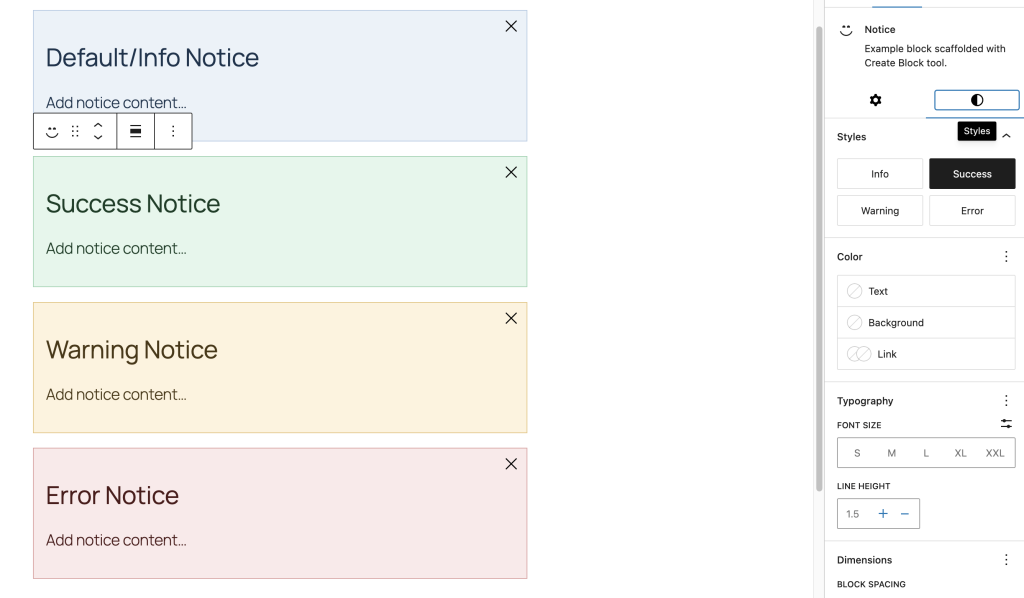Open the block toolbar options kebab menu
The height and width of the screenshot is (598, 1024).
point(173,131)
